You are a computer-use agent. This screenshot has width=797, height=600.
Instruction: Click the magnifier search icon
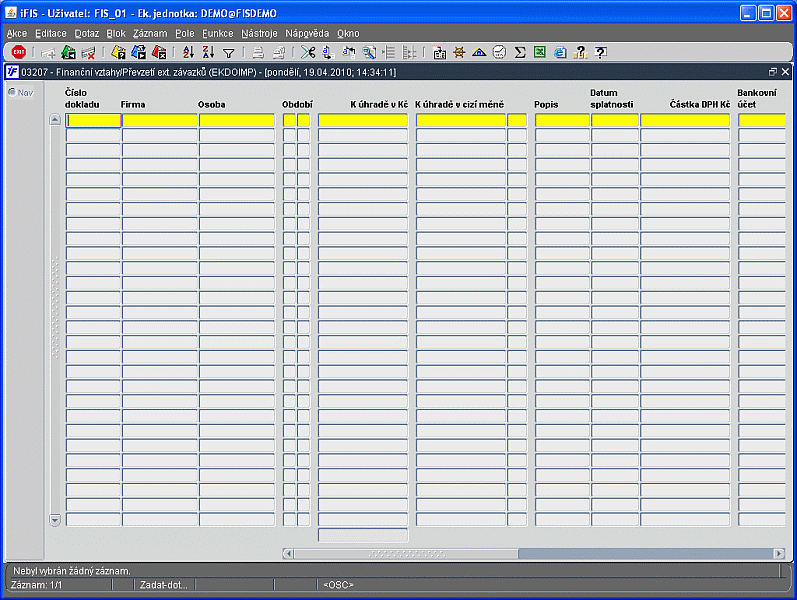click(x=369, y=52)
